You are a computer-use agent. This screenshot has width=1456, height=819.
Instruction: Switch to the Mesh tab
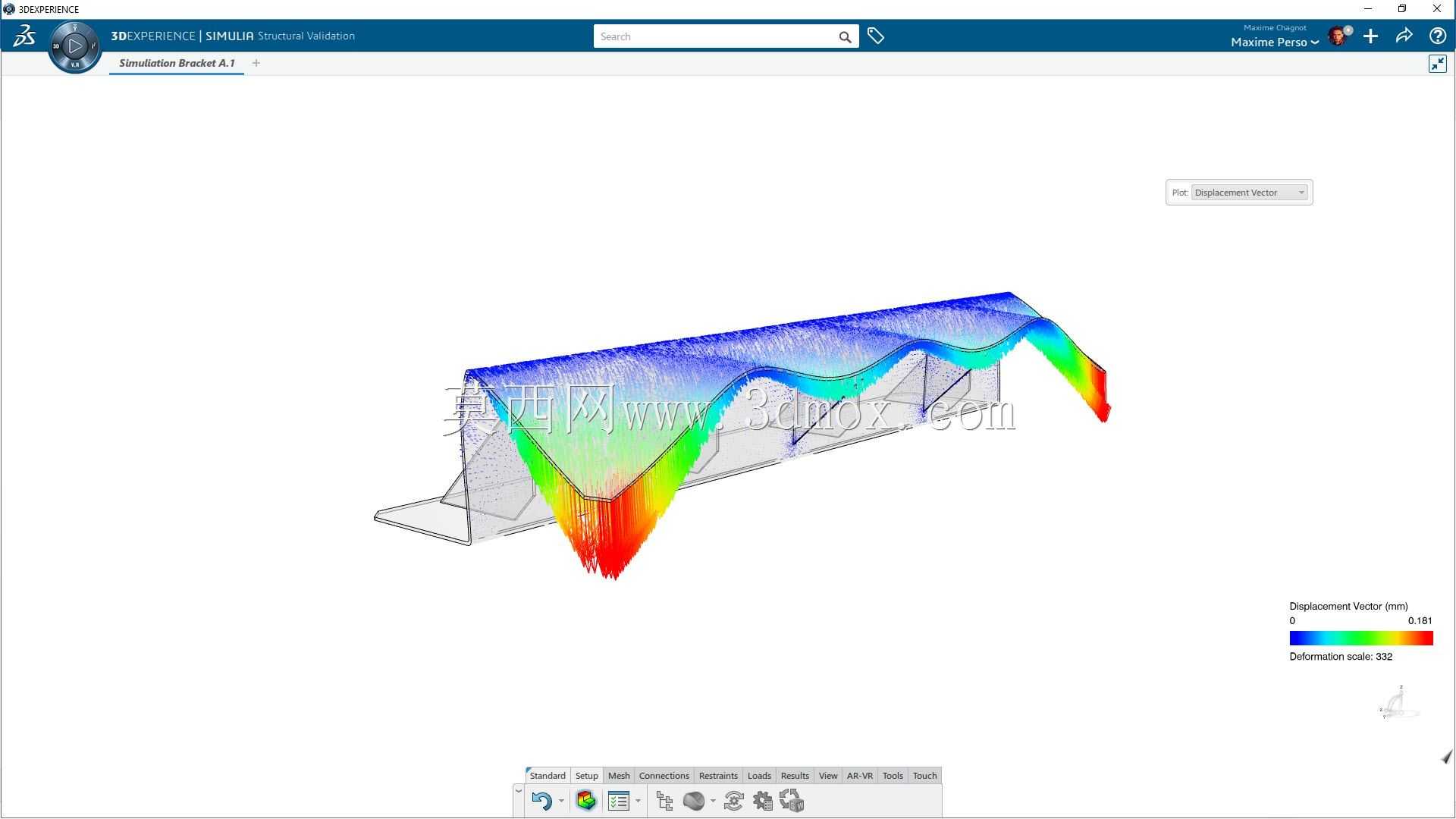pyautogui.click(x=619, y=776)
